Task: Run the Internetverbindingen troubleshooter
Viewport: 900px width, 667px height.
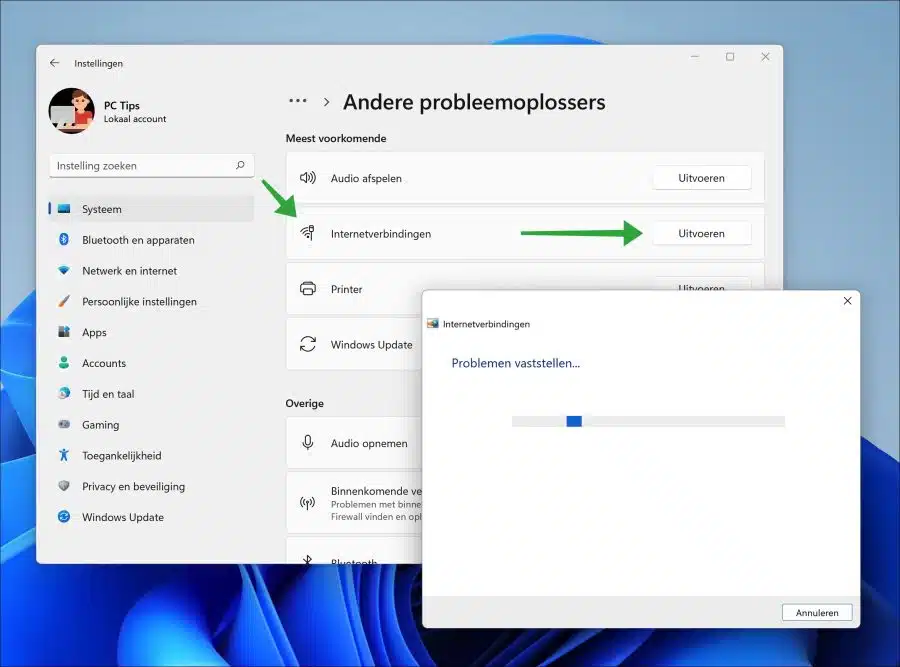Action: point(701,234)
